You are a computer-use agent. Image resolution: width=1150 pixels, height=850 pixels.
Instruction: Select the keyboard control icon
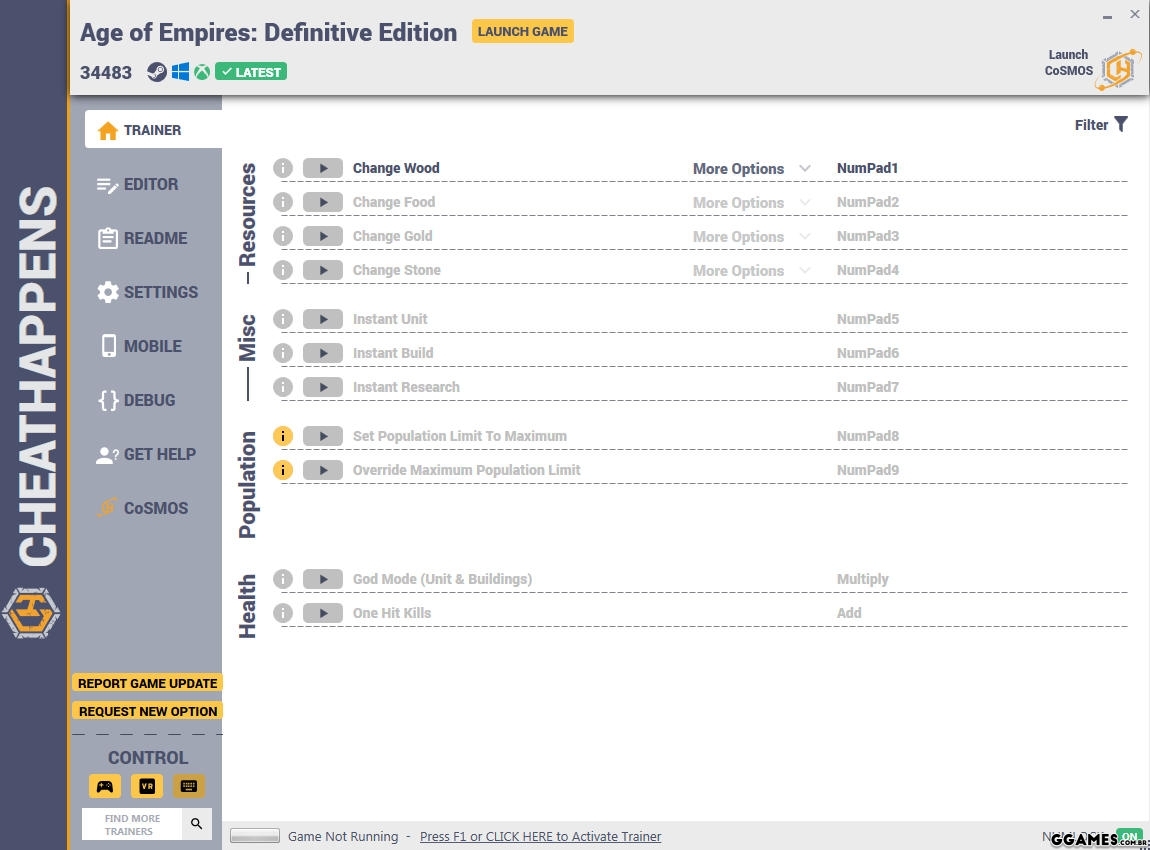click(x=188, y=786)
